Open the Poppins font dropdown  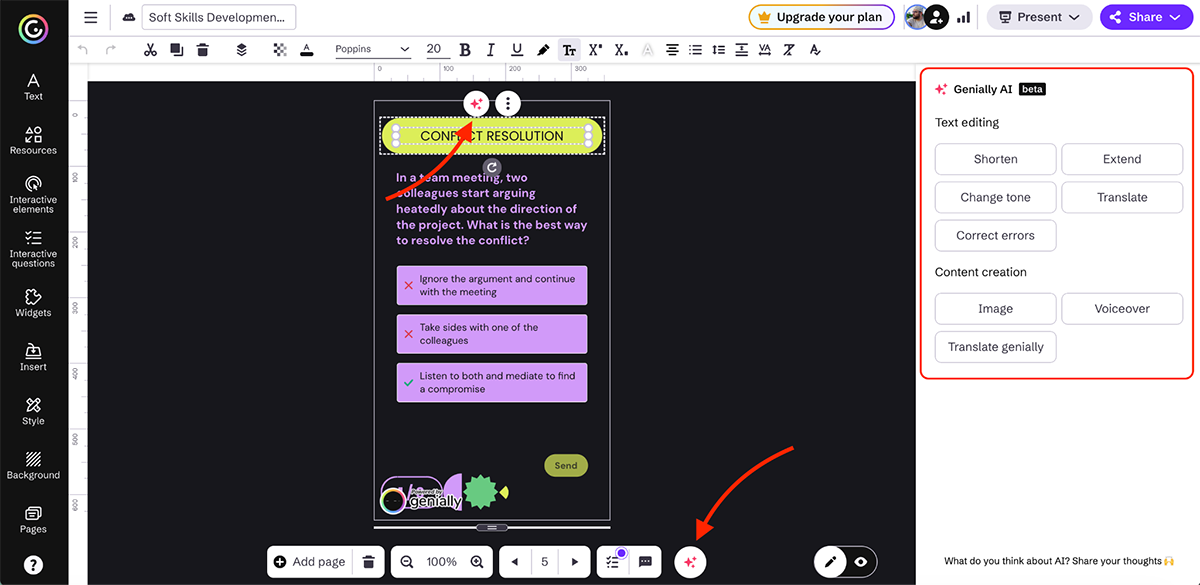click(374, 48)
